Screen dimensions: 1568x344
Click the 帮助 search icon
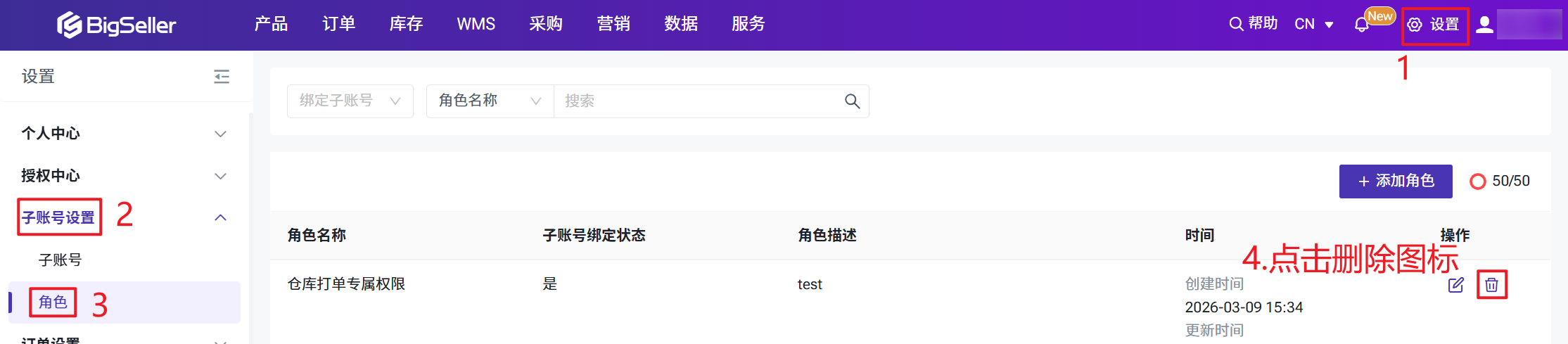[x=1236, y=24]
